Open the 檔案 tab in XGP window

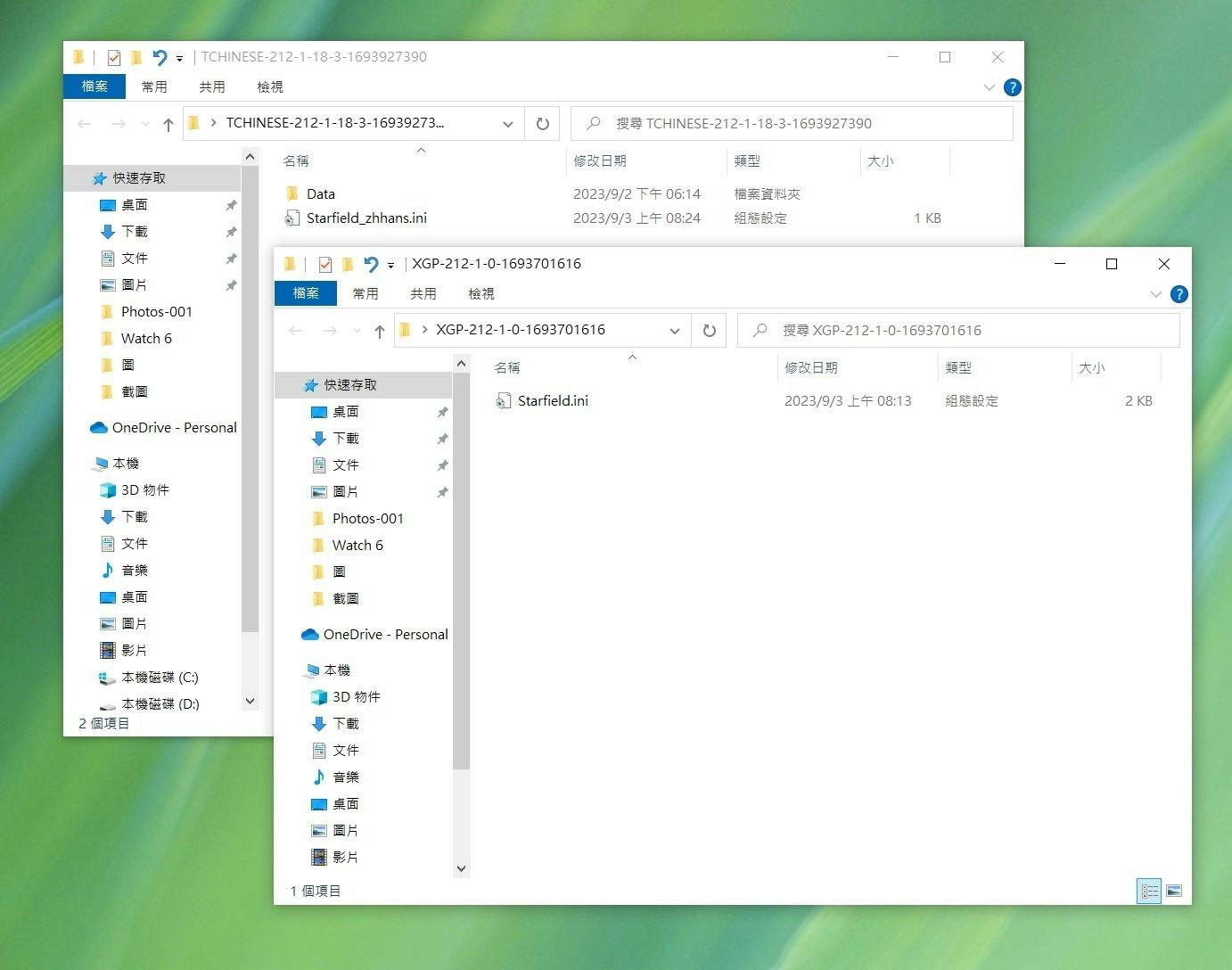tap(306, 293)
